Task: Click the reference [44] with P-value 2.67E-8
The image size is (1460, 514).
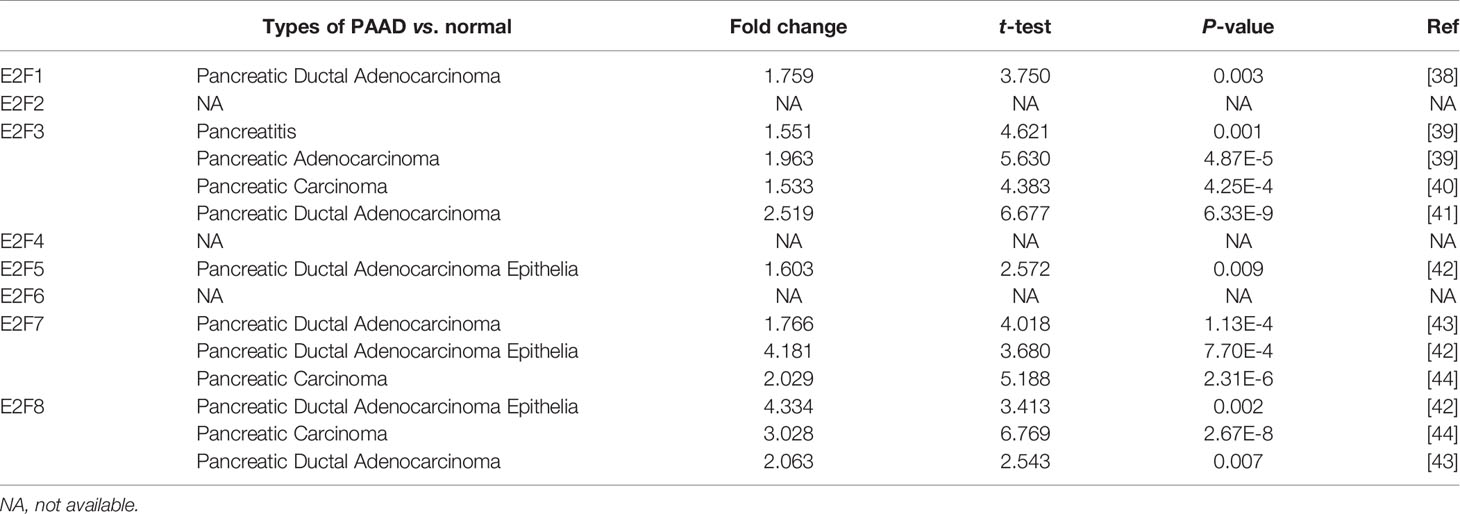Action: (x=1444, y=435)
